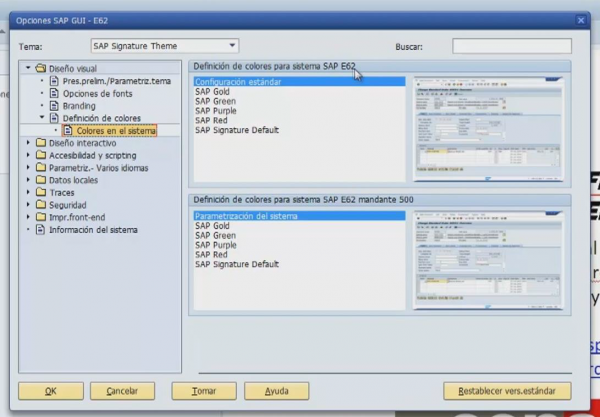Expand the Traces folder
The width and height of the screenshot is (600, 417).
tap(28, 192)
